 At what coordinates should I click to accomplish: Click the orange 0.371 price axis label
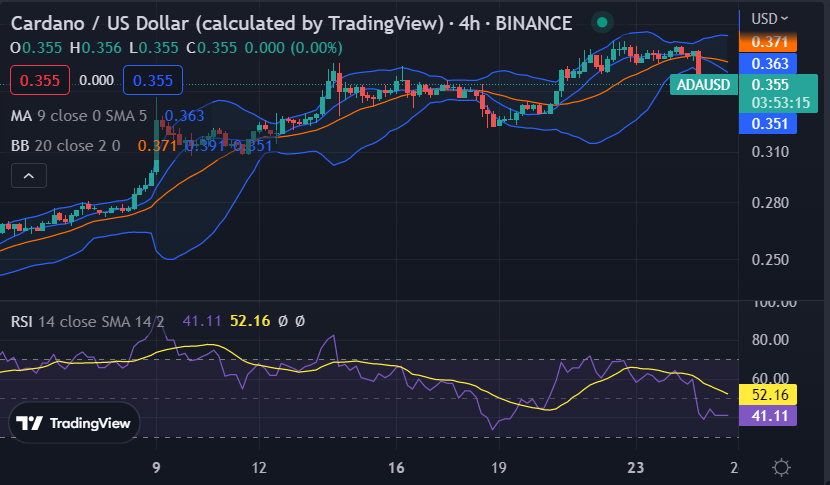pos(768,42)
